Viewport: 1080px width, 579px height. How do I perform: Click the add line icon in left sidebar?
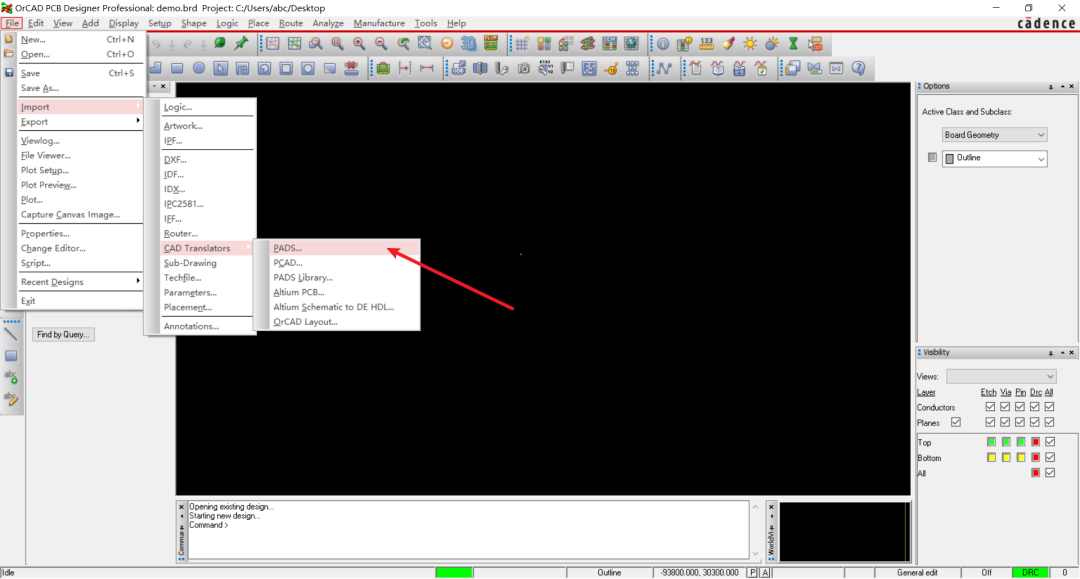click(11, 335)
